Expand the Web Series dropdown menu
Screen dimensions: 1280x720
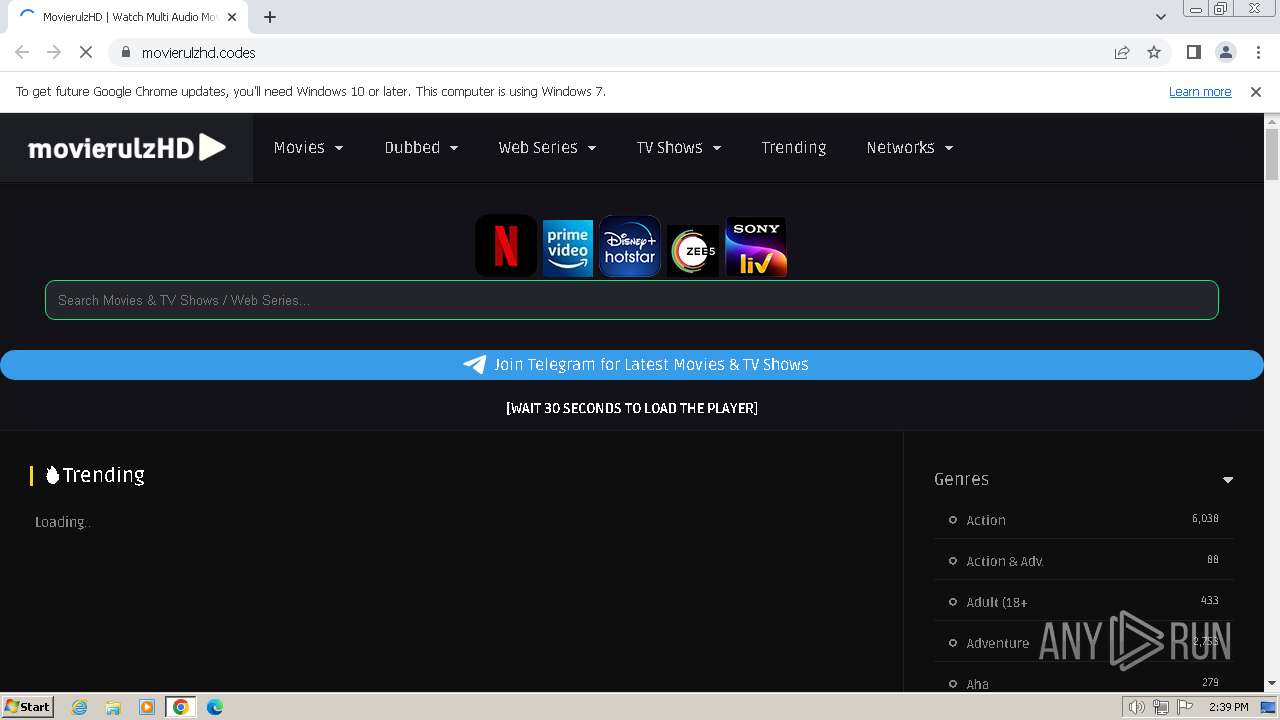coord(547,148)
